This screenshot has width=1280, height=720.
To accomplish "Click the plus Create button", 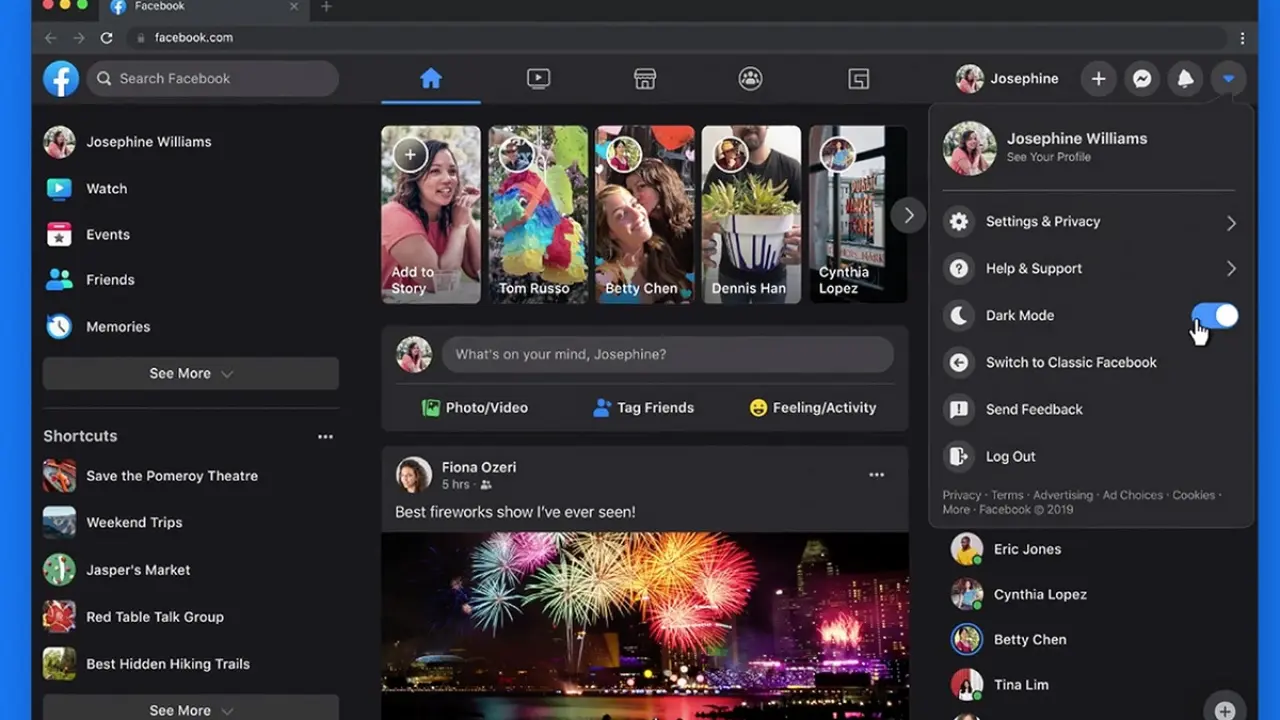I will click(x=1098, y=79).
